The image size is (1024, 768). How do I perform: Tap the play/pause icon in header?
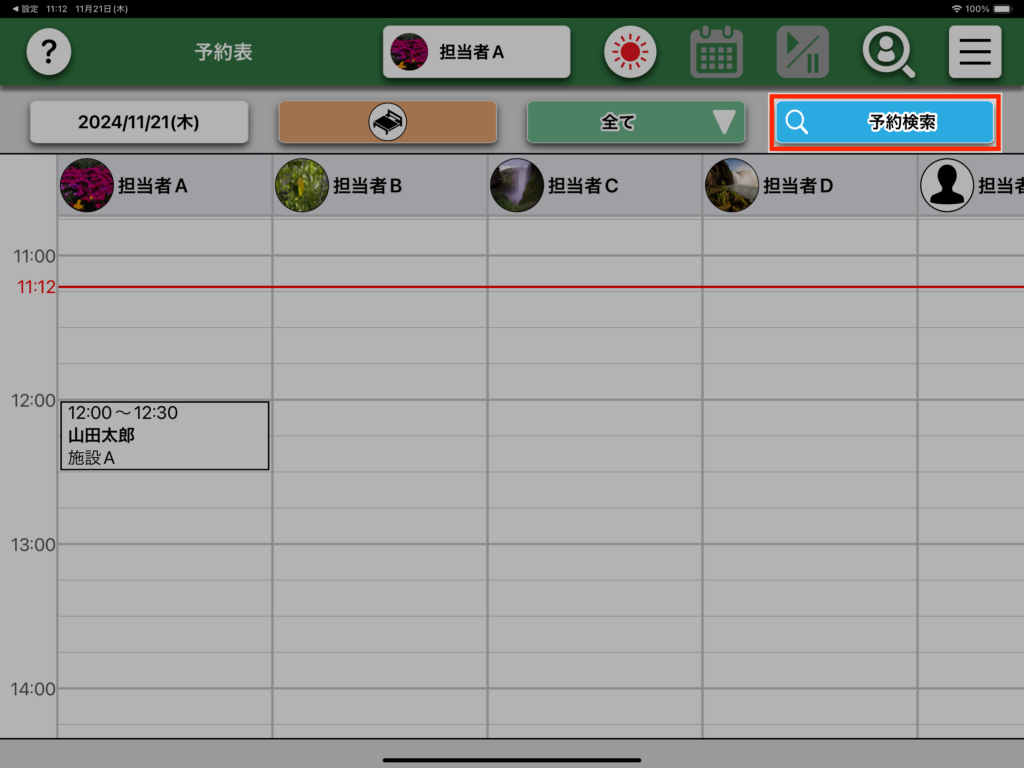[x=802, y=52]
